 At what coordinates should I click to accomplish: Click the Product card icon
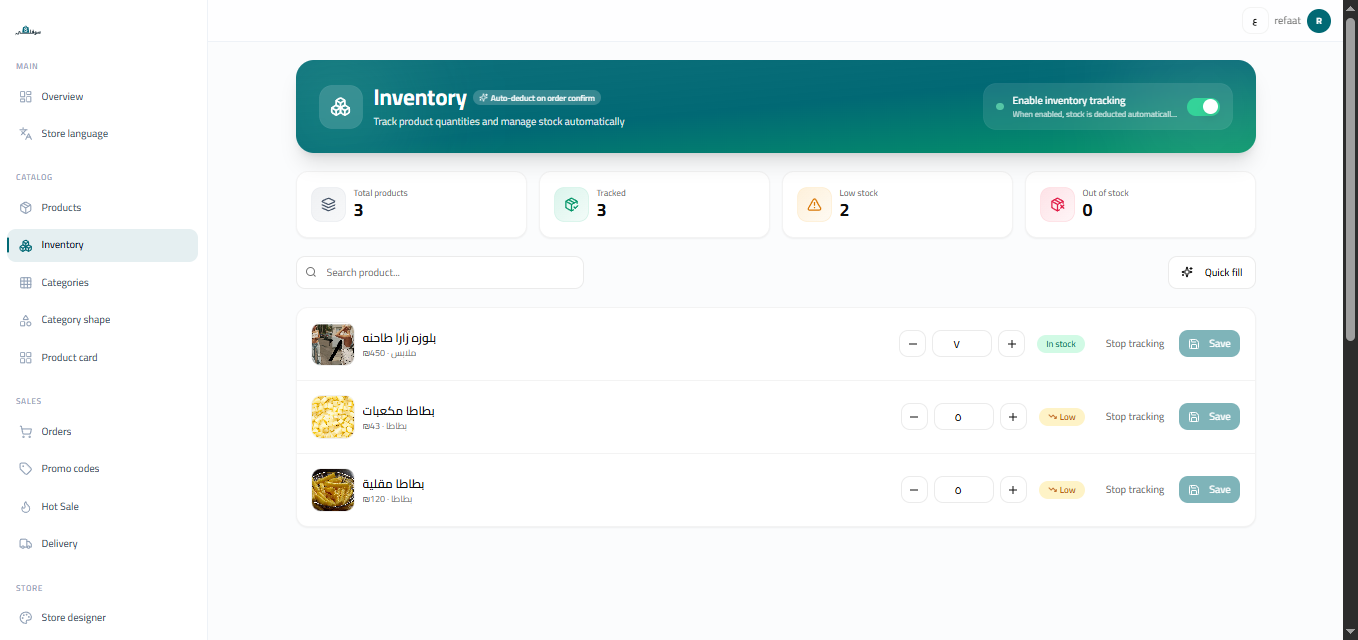tap(26, 358)
